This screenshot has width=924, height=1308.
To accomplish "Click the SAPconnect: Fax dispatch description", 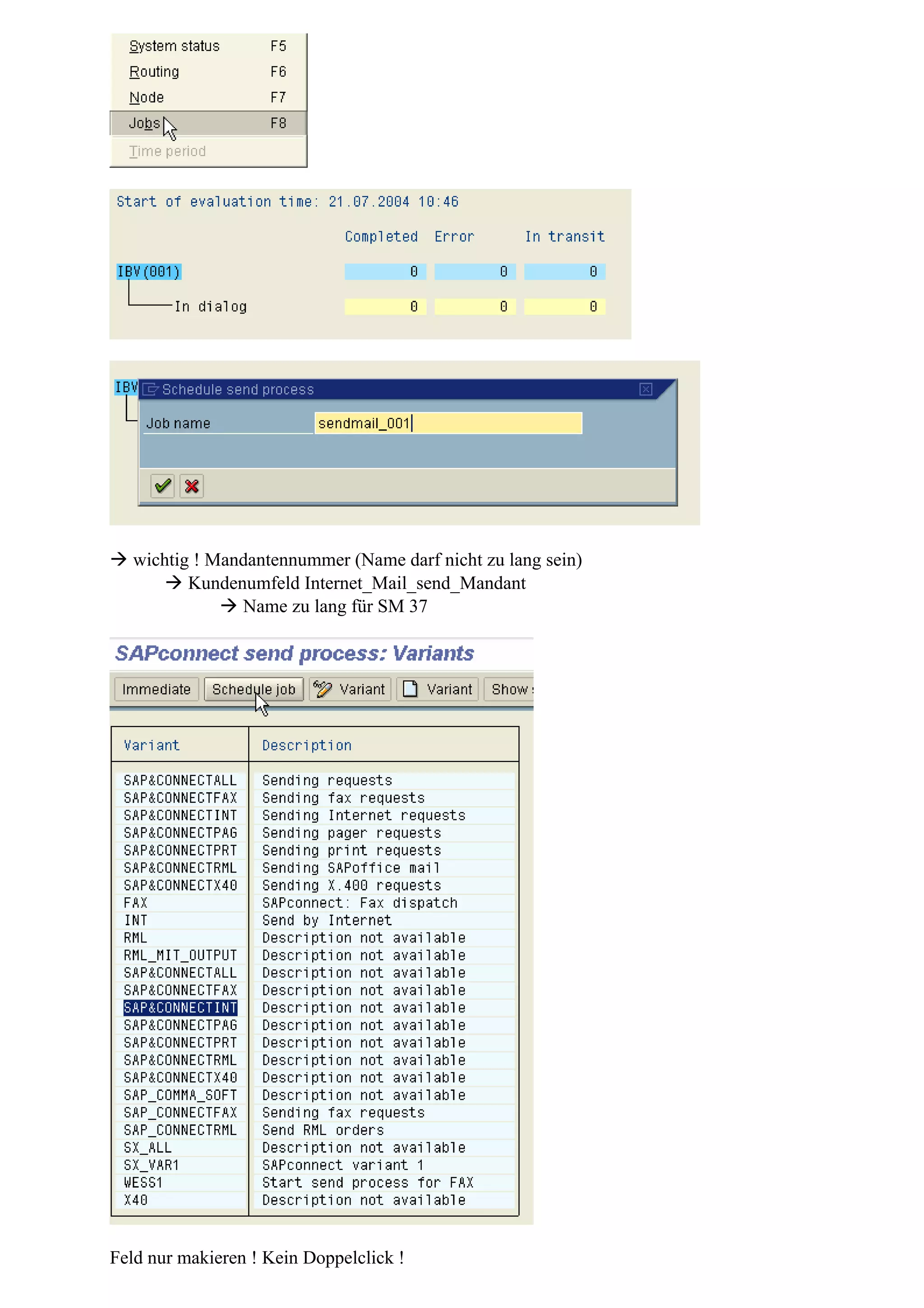I will point(360,903).
